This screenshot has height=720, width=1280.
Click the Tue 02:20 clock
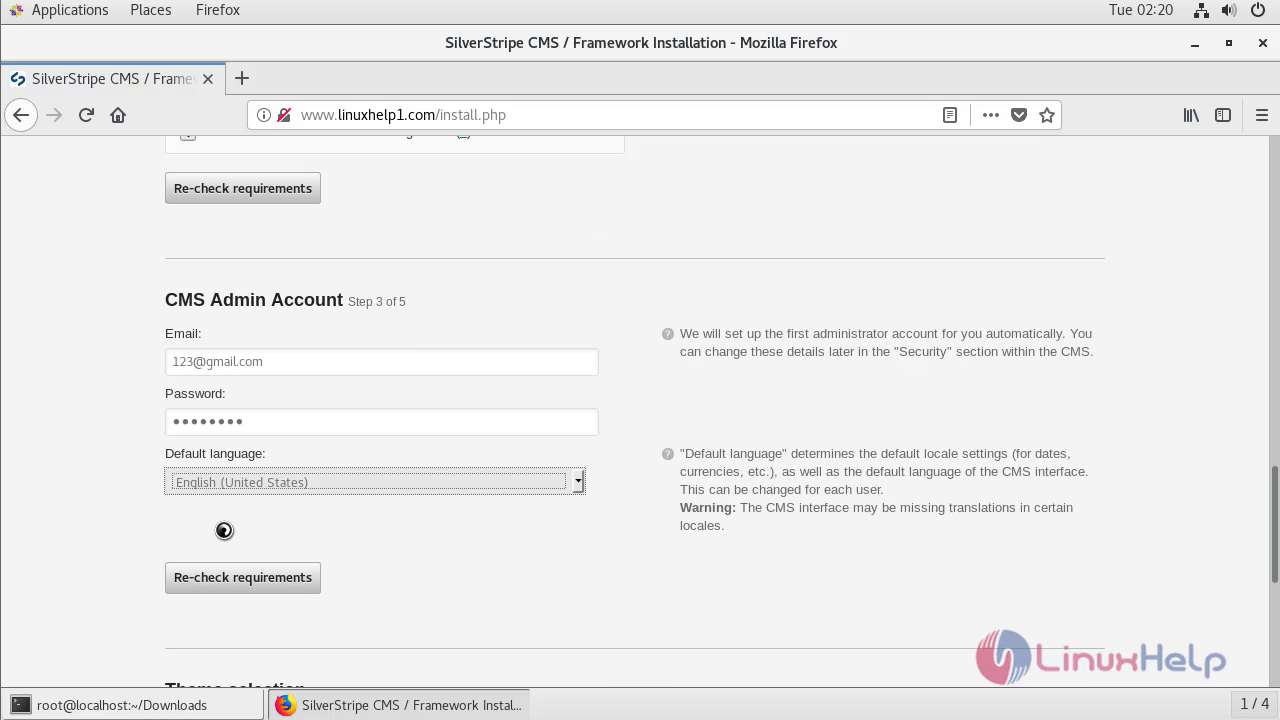coord(1140,10)
